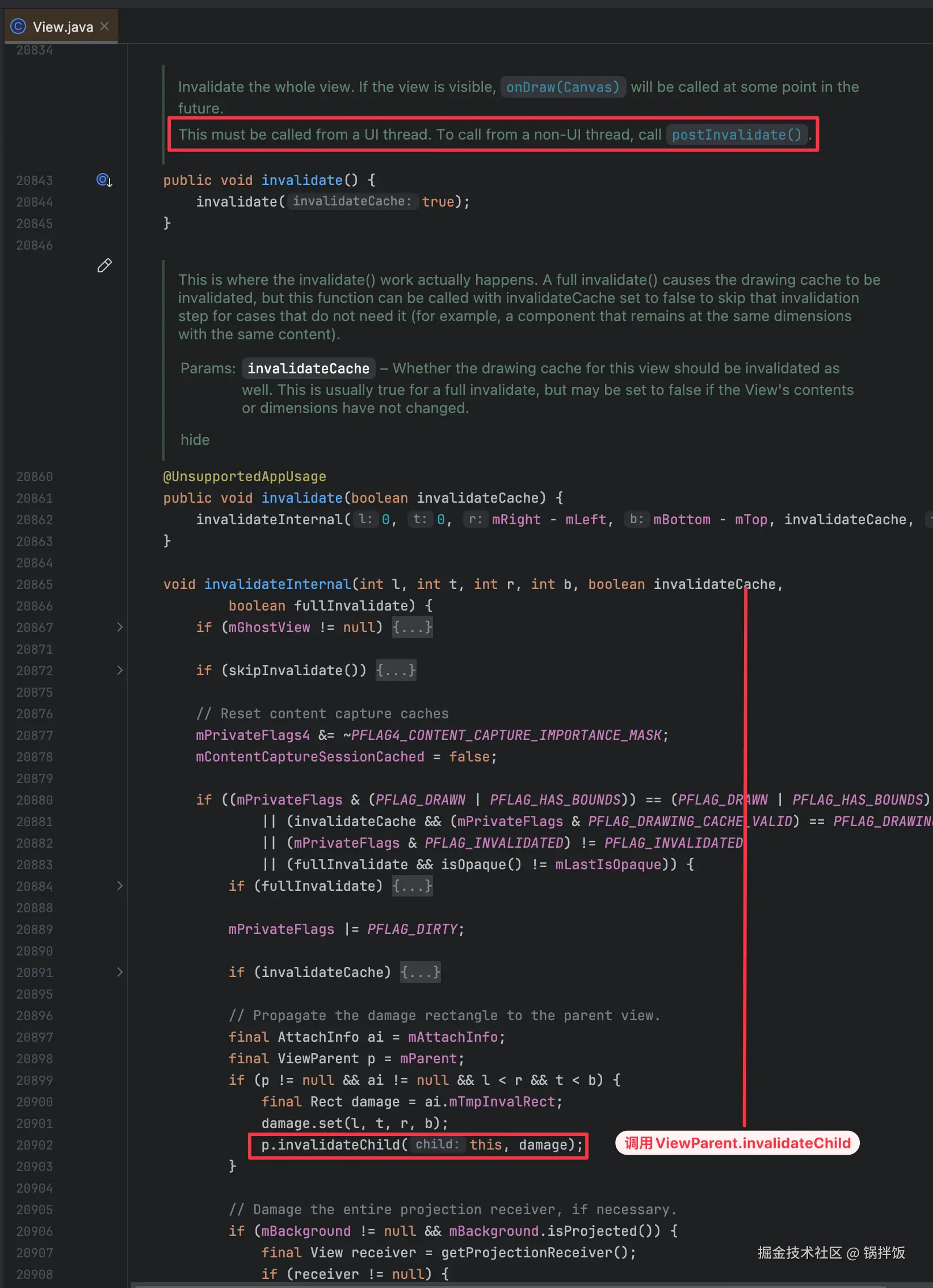933x1288 pixels.
Task: Click mParent on line 20898
Action: pyautogui.click(x=428, y=1059)
